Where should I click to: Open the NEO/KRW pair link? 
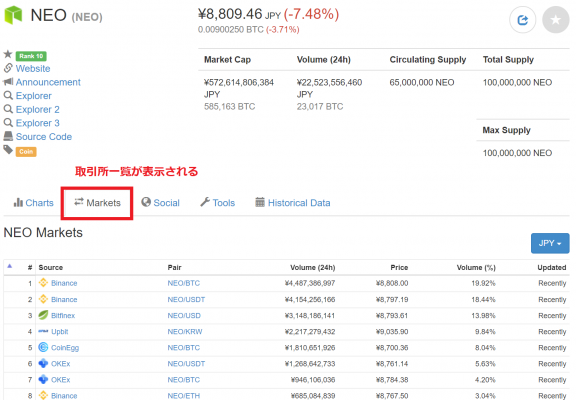point(185,332)
